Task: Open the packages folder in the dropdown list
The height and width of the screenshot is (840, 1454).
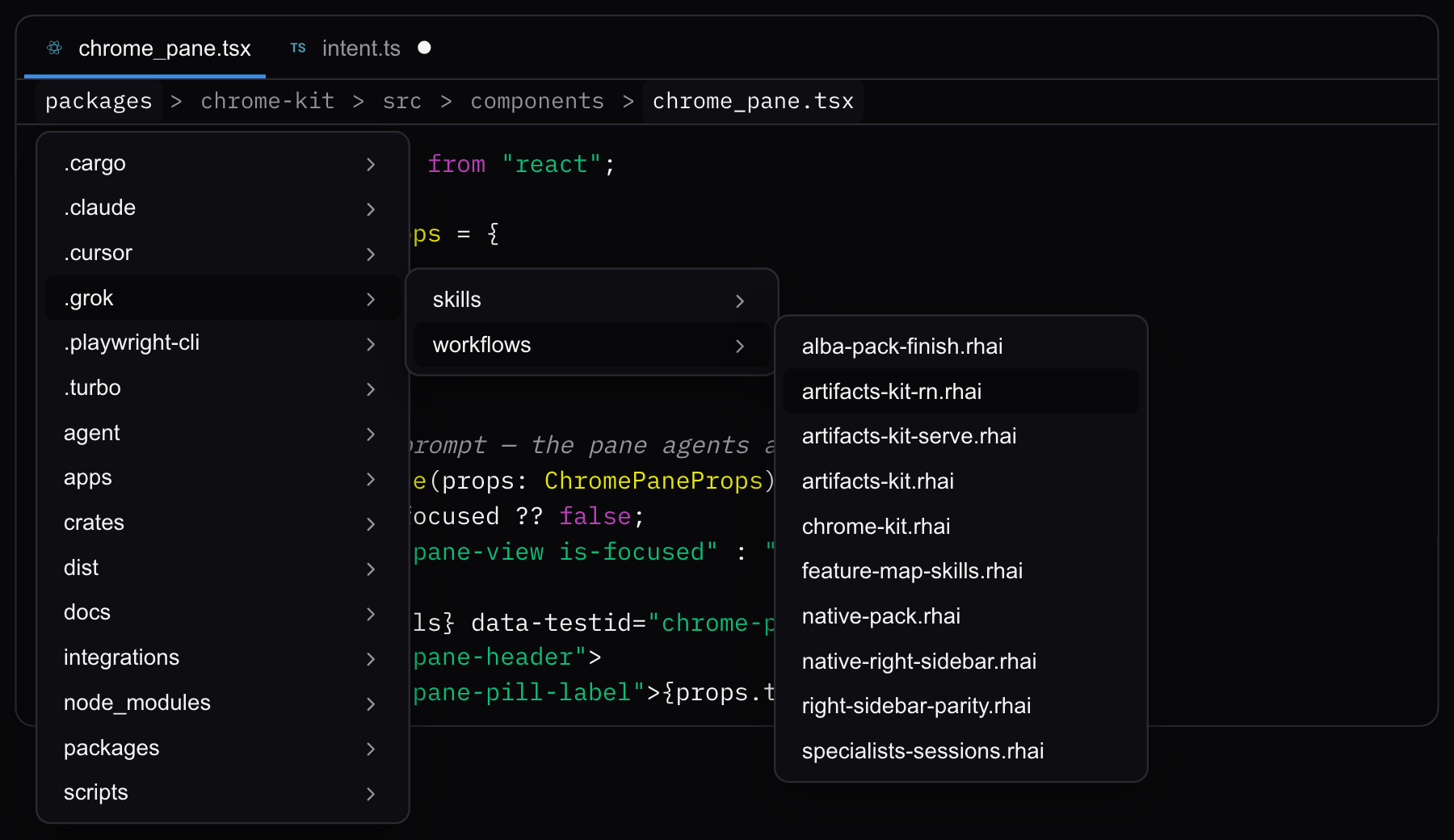Action: (223, 748)
